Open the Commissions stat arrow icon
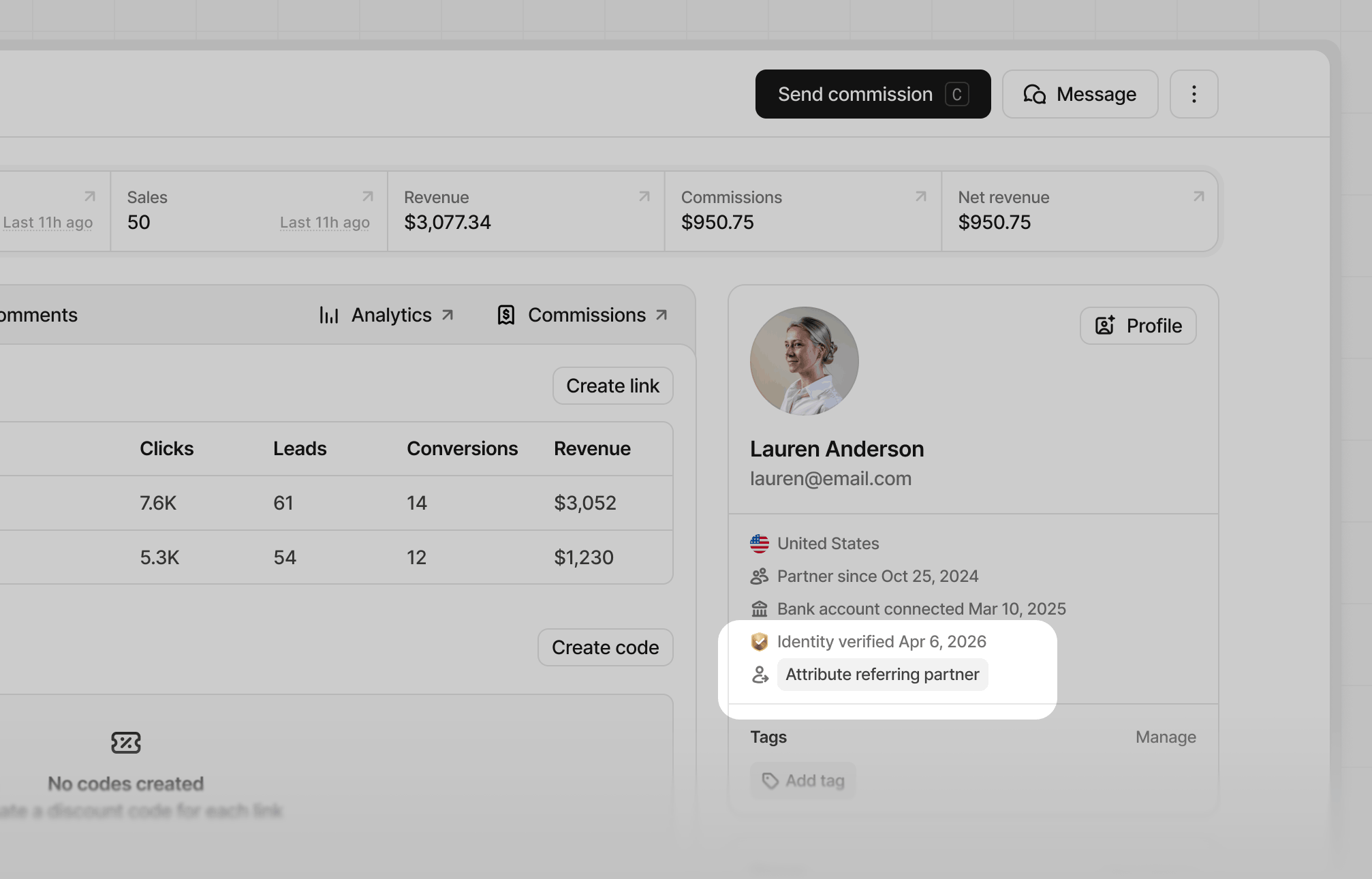 [921, 196]
